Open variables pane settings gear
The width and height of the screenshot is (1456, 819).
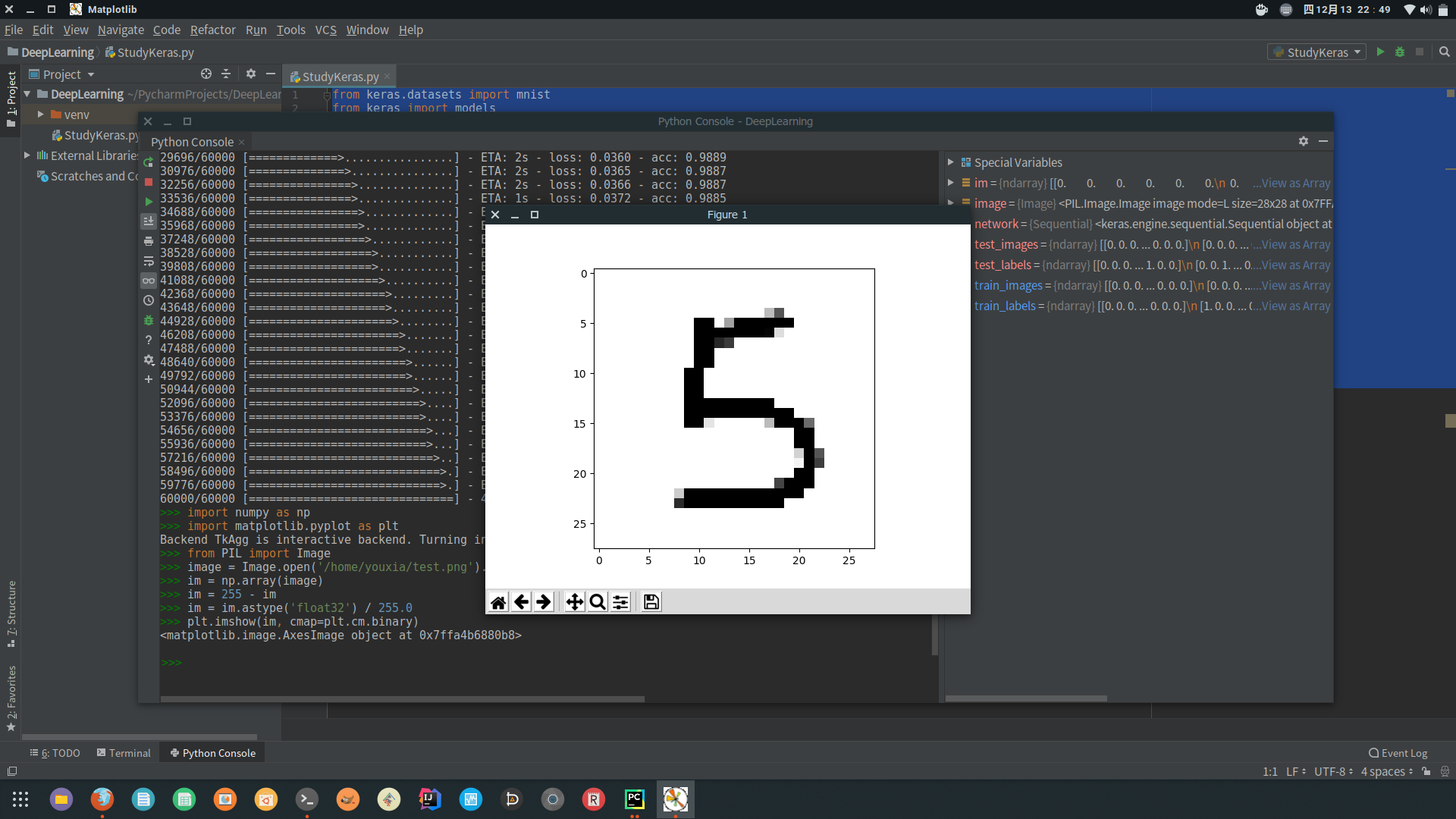1304,141
